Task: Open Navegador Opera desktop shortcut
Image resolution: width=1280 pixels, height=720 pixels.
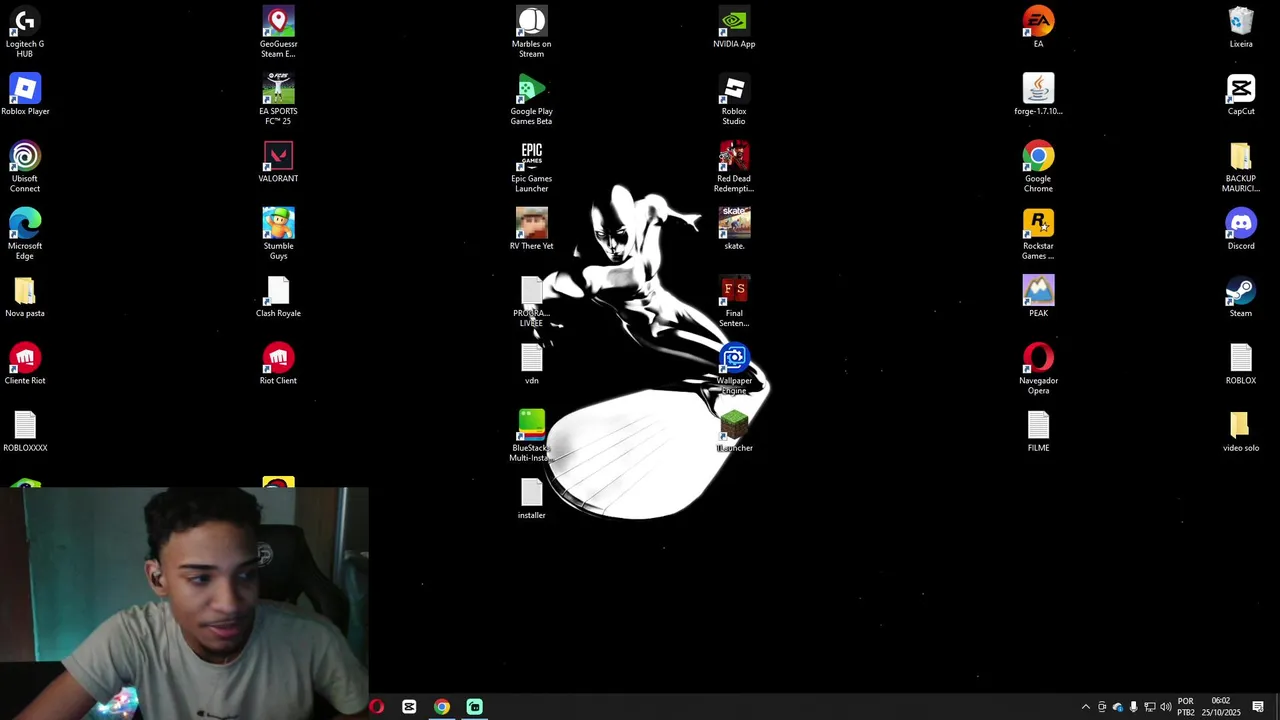Action: point(1038,368)
